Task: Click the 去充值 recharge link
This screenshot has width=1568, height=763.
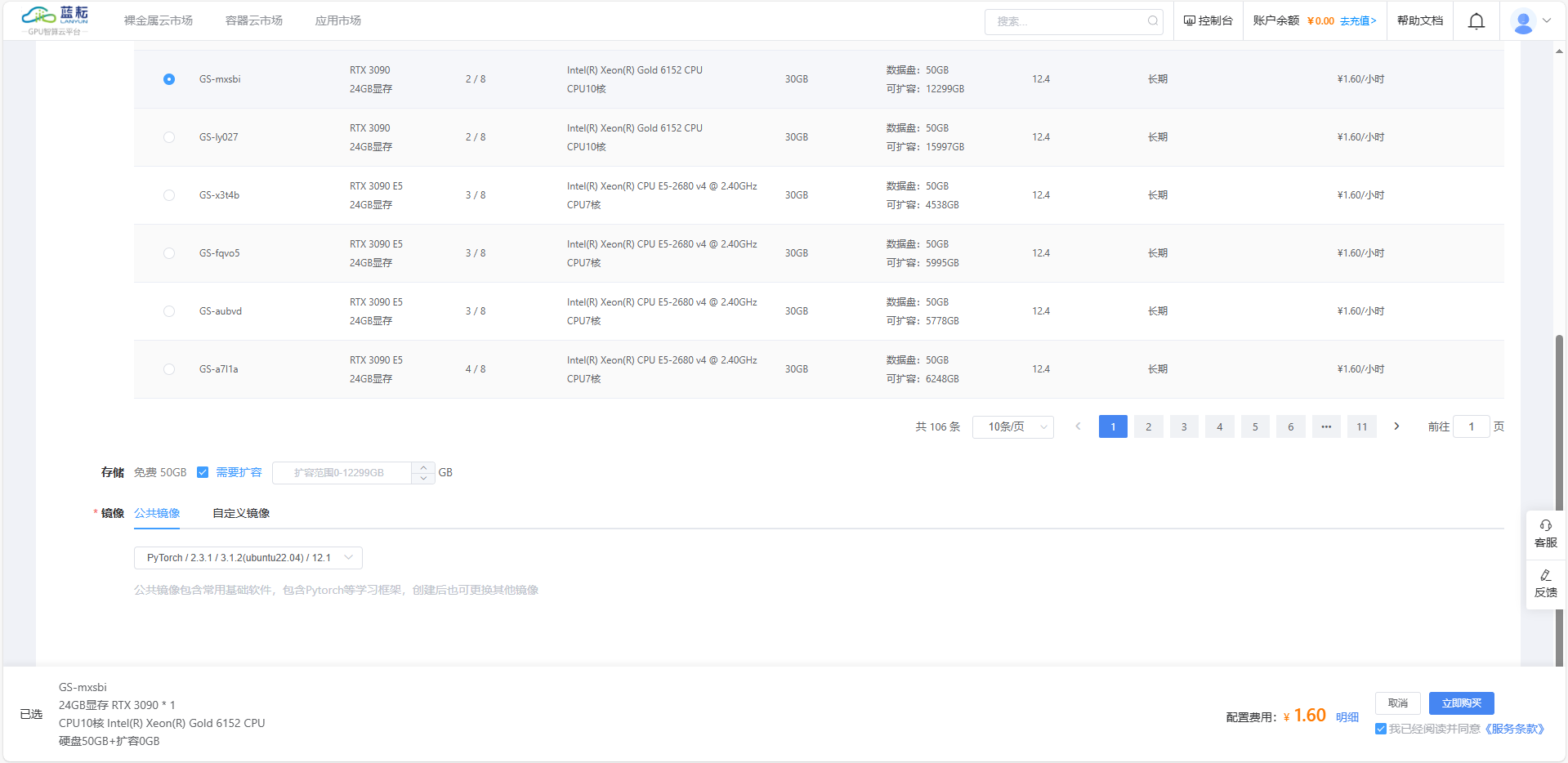Action: click(1358, 21)
